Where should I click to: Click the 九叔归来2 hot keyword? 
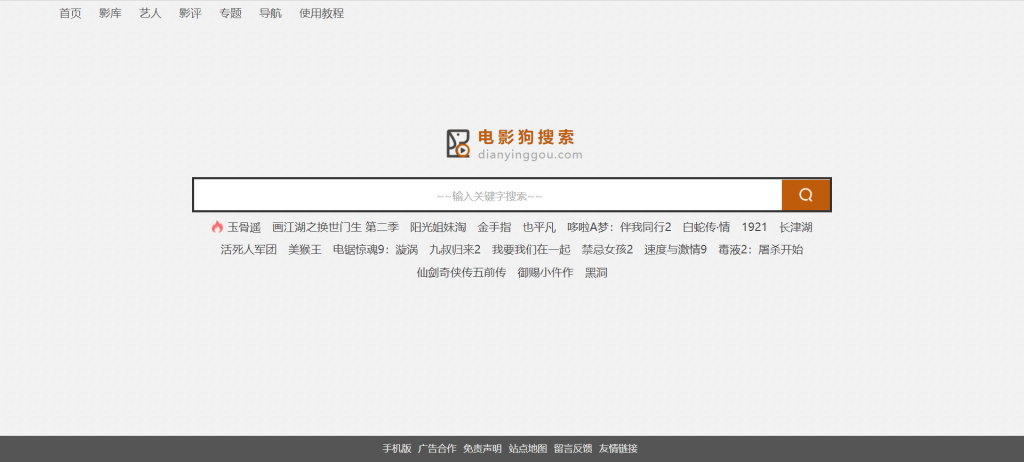(x=455, y=250)
